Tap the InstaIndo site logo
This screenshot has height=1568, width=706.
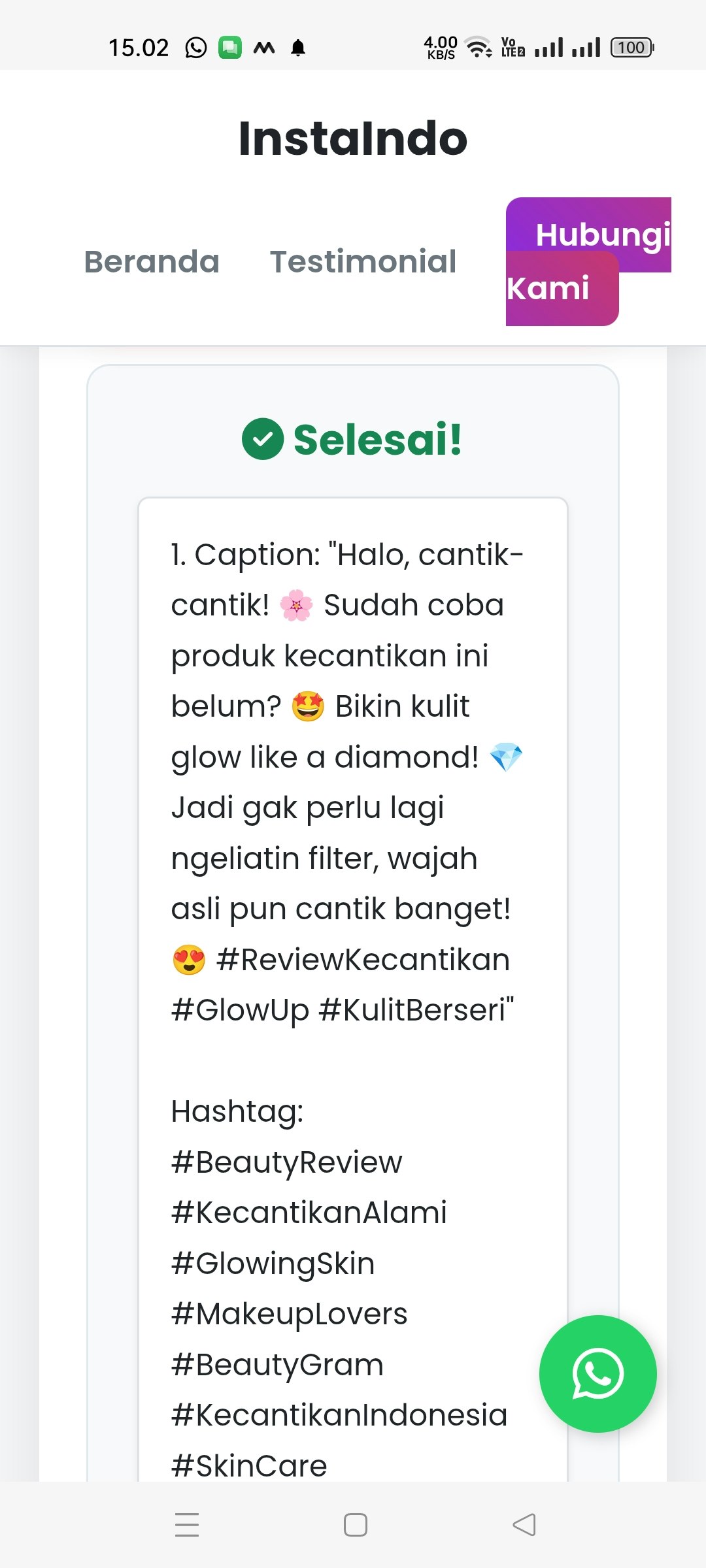[x=353, y=139]
